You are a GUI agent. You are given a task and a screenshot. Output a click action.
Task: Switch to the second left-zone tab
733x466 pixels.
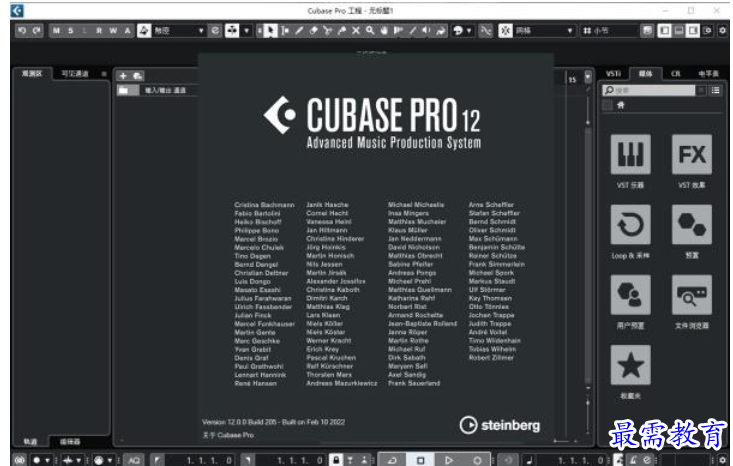coord(75,74)
